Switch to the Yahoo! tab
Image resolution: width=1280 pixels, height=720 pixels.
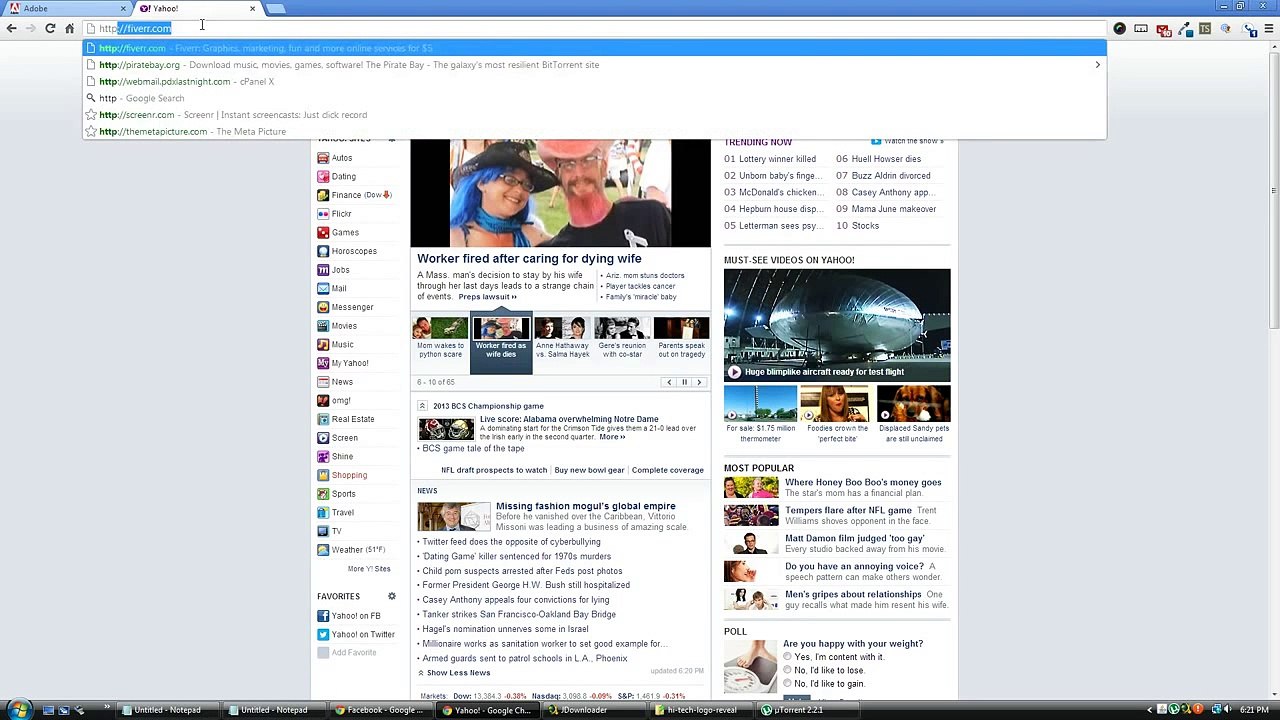[197, 9]
